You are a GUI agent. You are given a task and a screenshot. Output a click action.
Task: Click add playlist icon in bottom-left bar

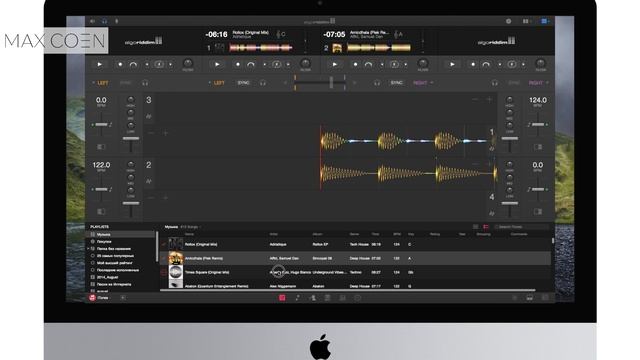pyautogui.click(x=123, y=298)
